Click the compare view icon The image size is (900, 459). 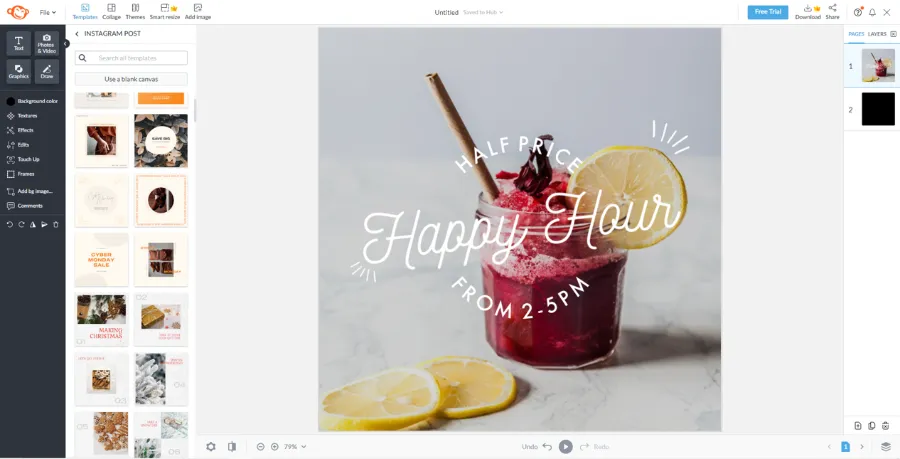[x=232, y=446]
